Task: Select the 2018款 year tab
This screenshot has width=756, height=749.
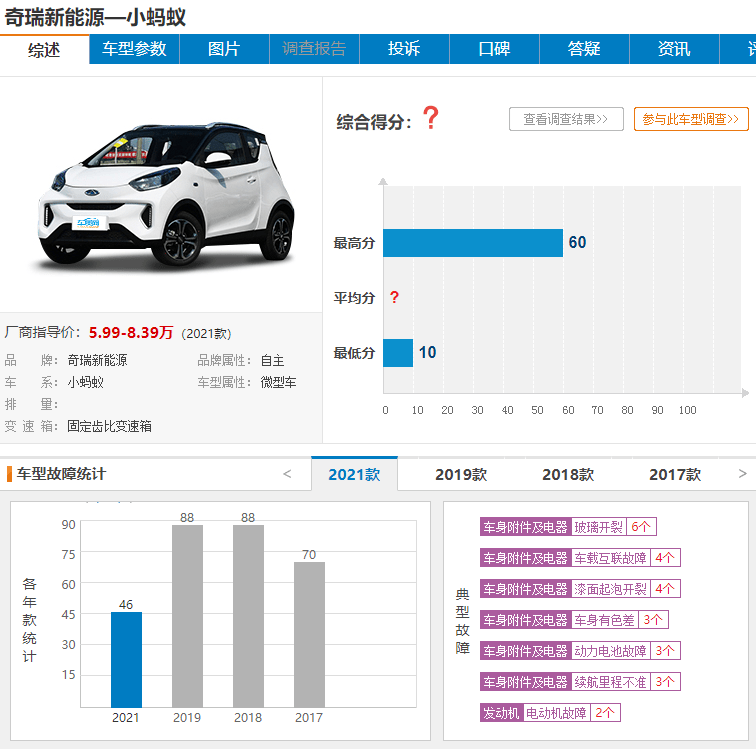Action: [x=568, y=475]
